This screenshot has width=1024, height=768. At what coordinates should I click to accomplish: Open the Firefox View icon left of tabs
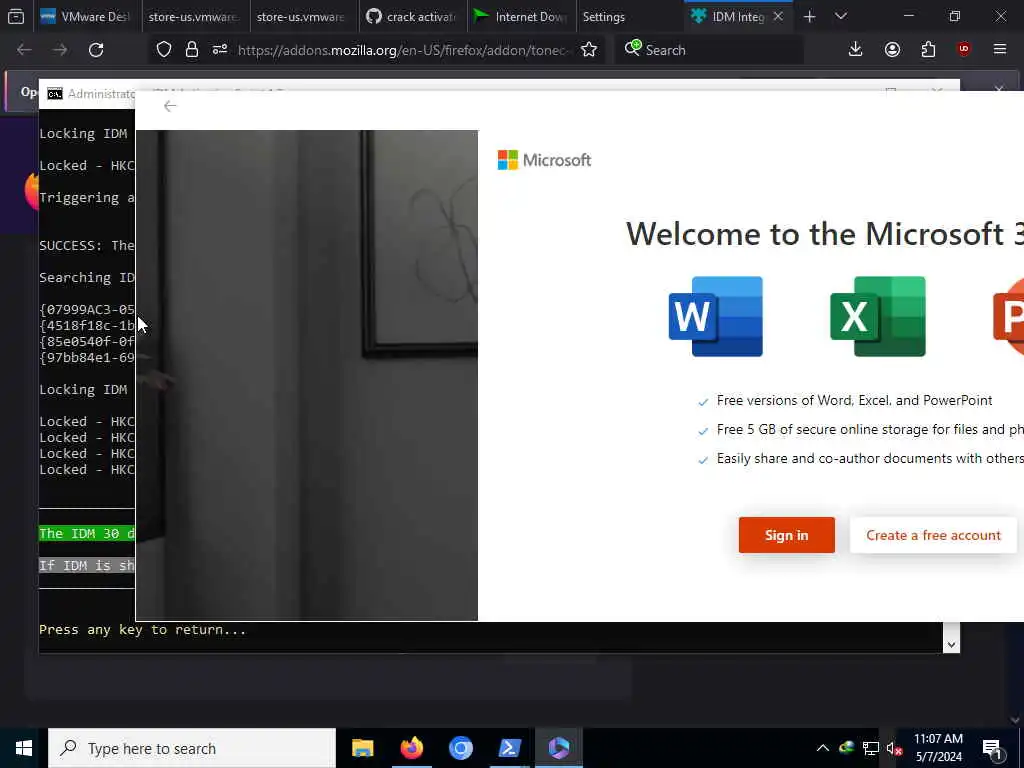[x=16, y=17]
